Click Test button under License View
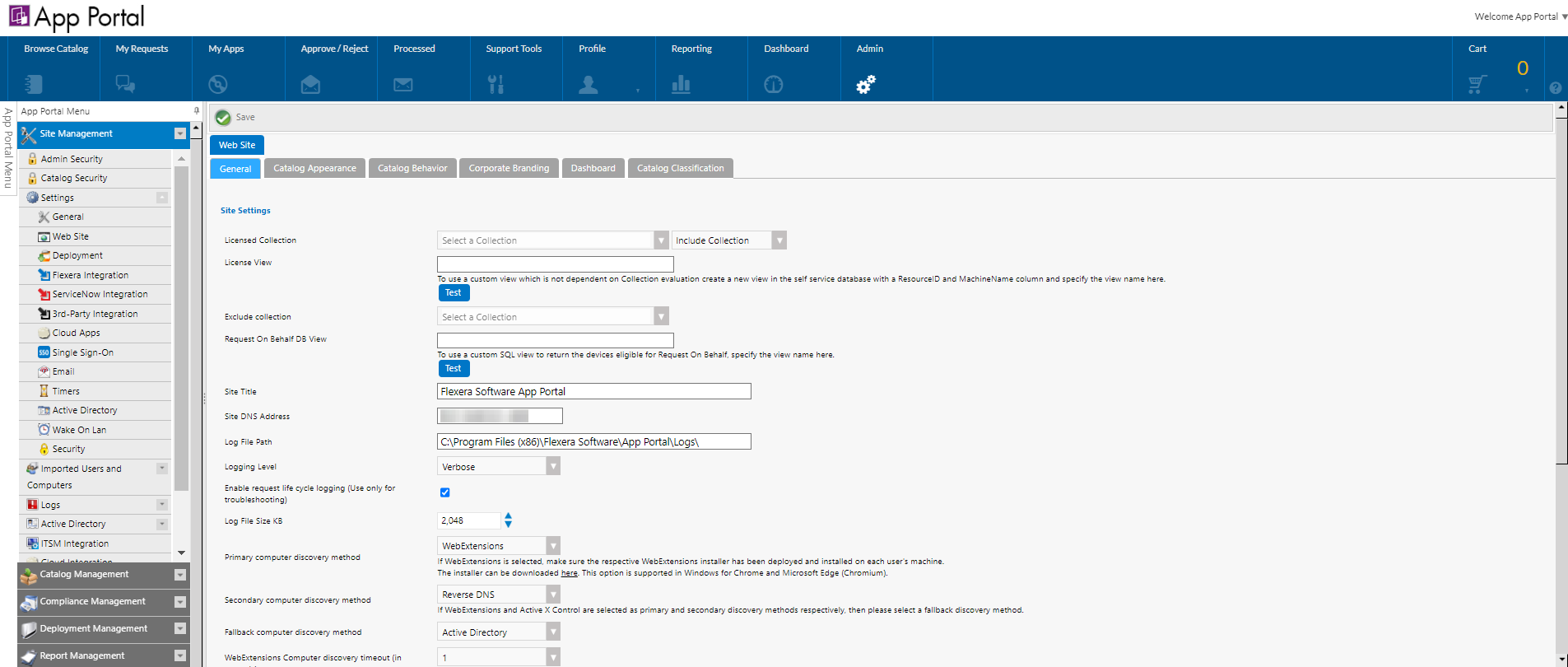Image resolution: width=1568 pixels, height=667 pixels. [453, 293]
